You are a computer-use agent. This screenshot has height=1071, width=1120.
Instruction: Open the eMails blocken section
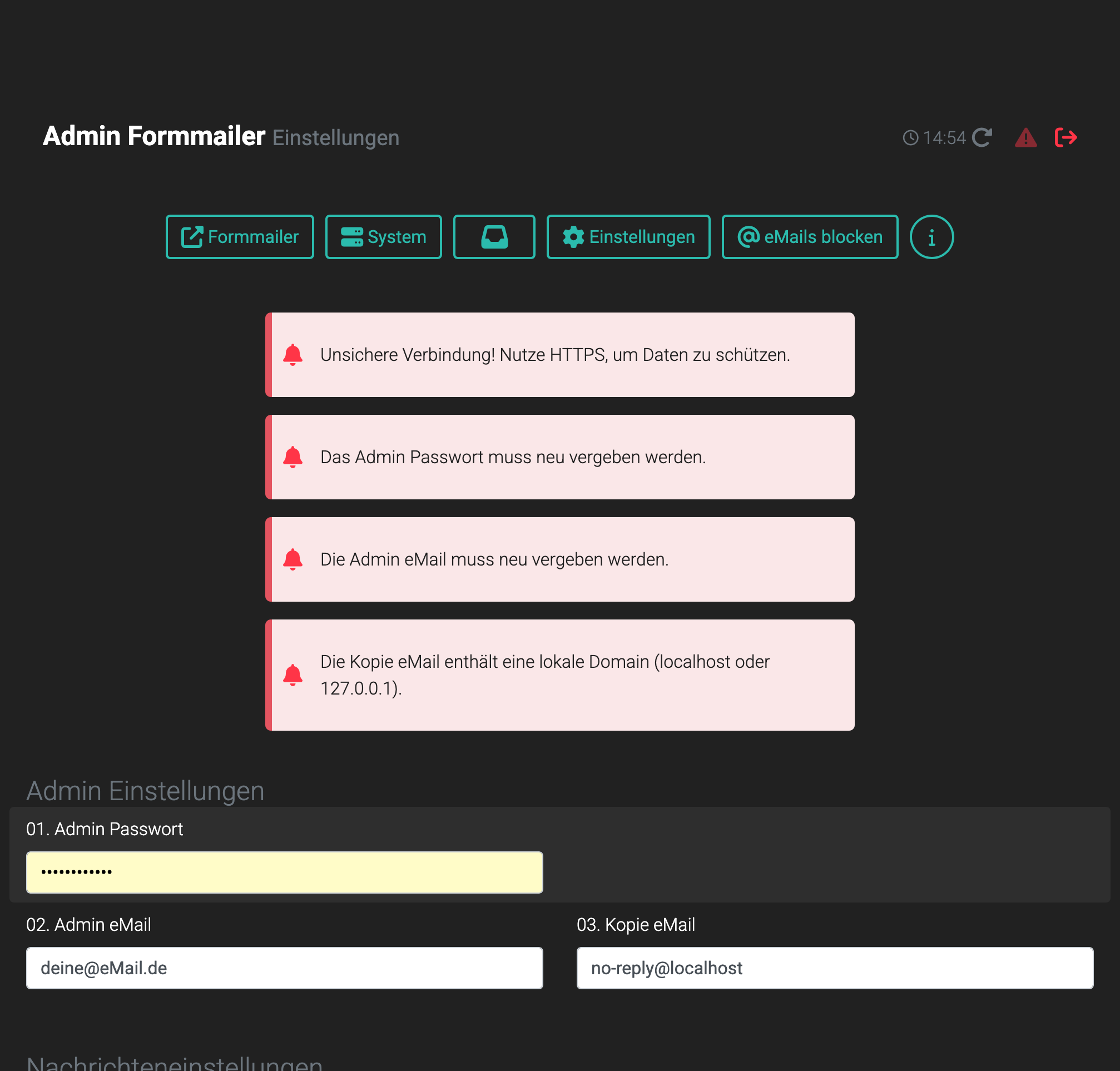pyautogui.click(x=810, y=237)
